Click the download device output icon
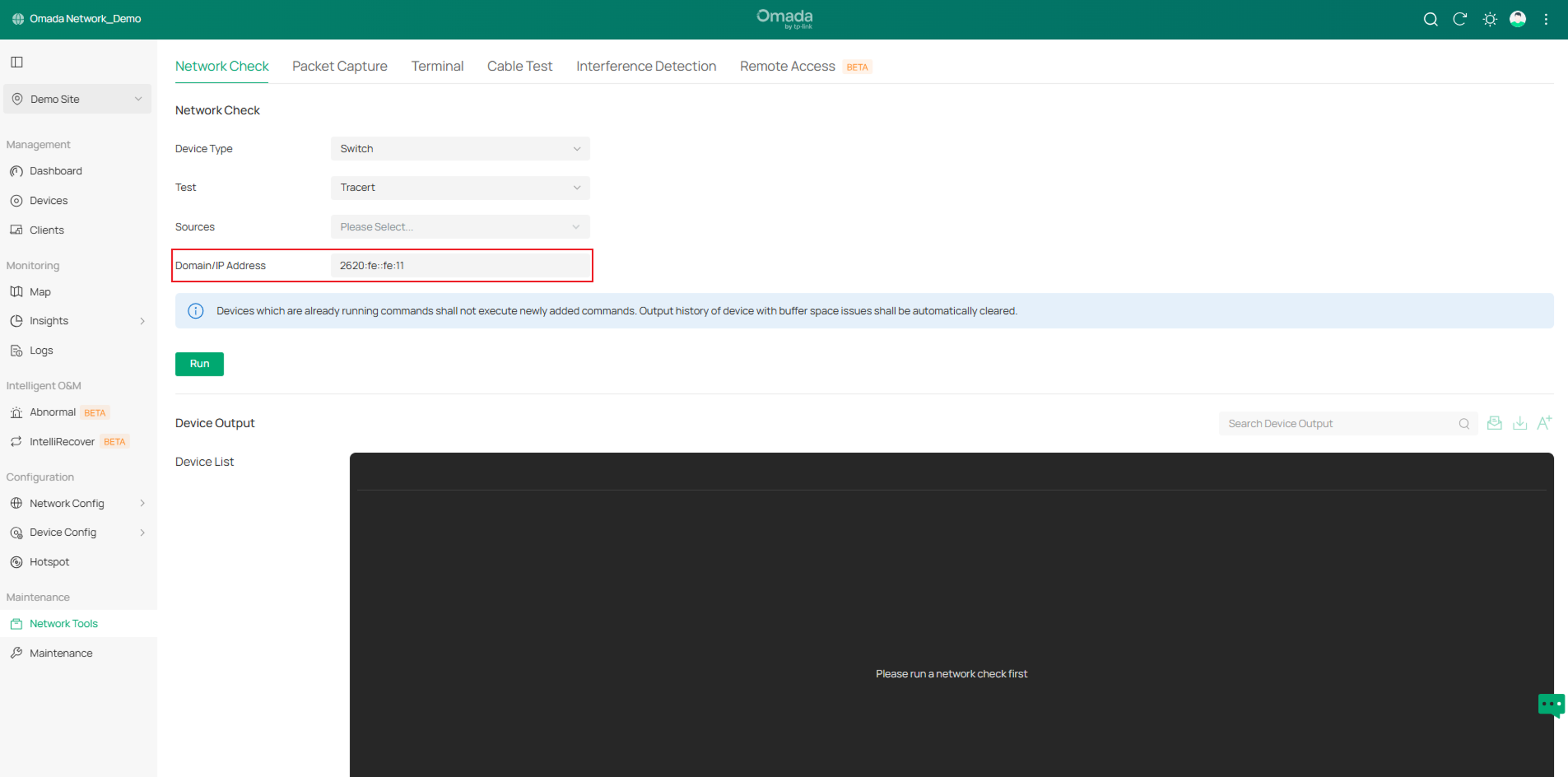This screenshot has width=1568, height=777. coord(1520,423)
